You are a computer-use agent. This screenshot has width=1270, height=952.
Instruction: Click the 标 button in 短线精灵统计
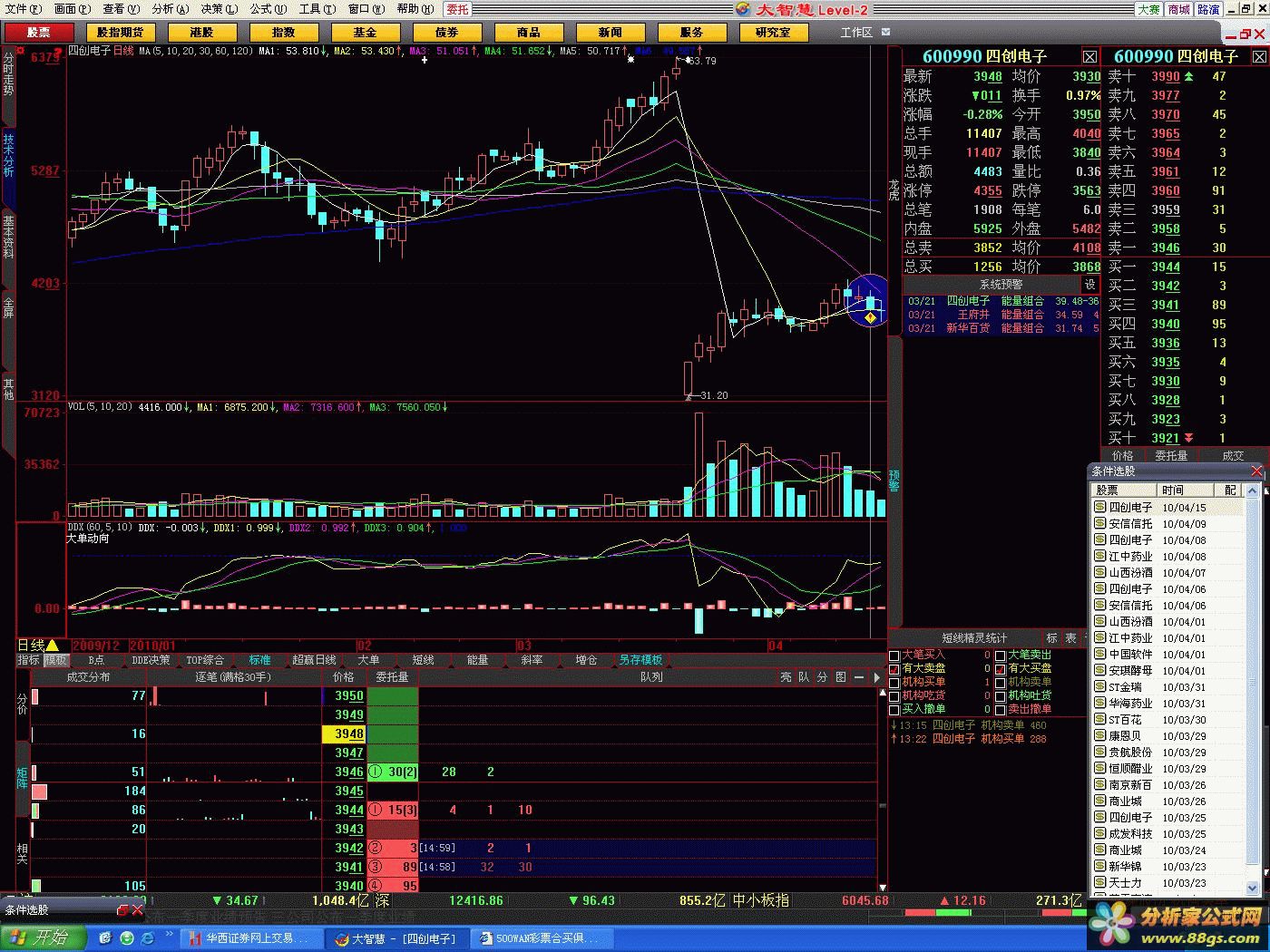coord(1052,638)
